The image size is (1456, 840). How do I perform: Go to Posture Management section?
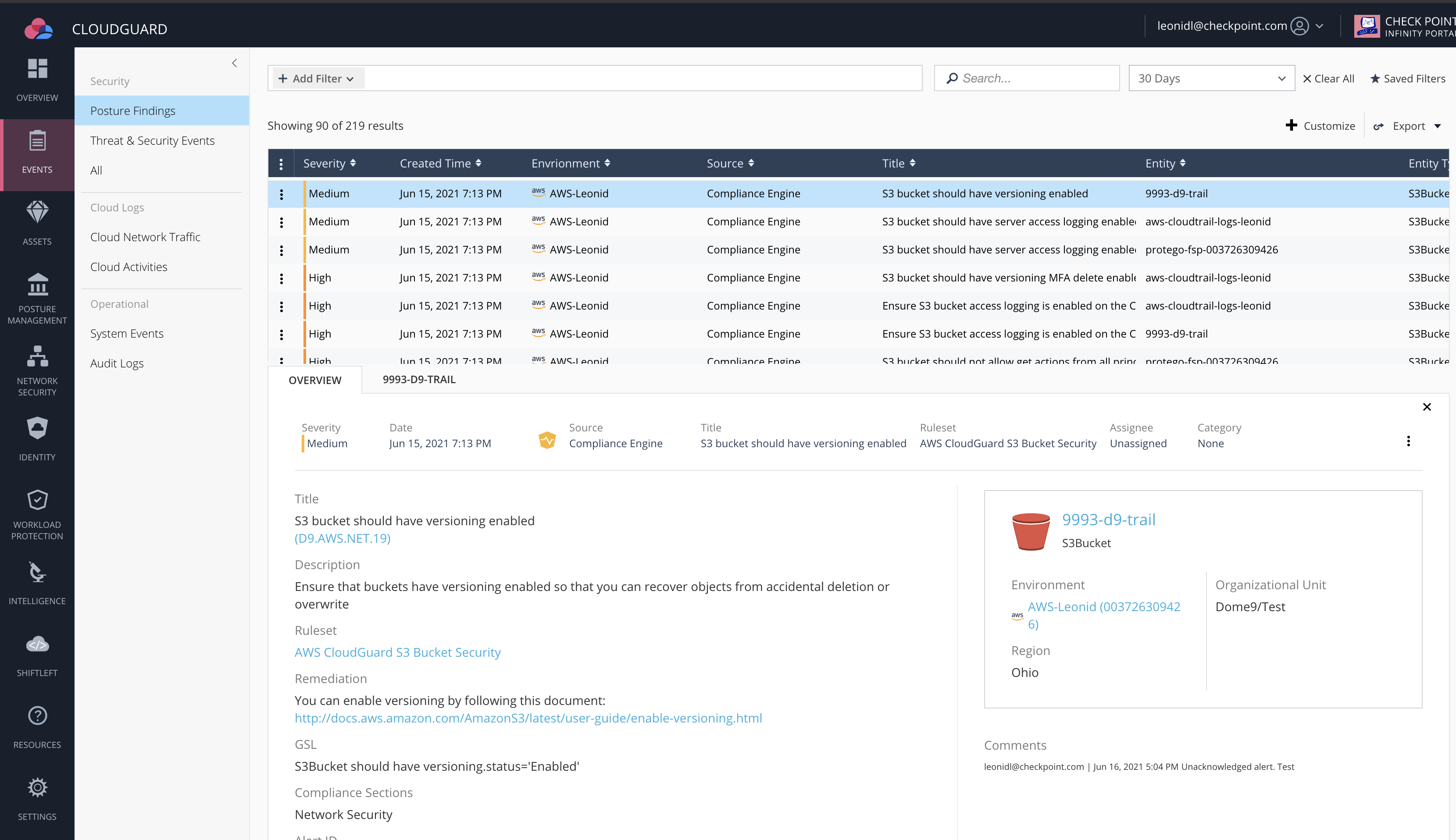click(x=37, y=298)
